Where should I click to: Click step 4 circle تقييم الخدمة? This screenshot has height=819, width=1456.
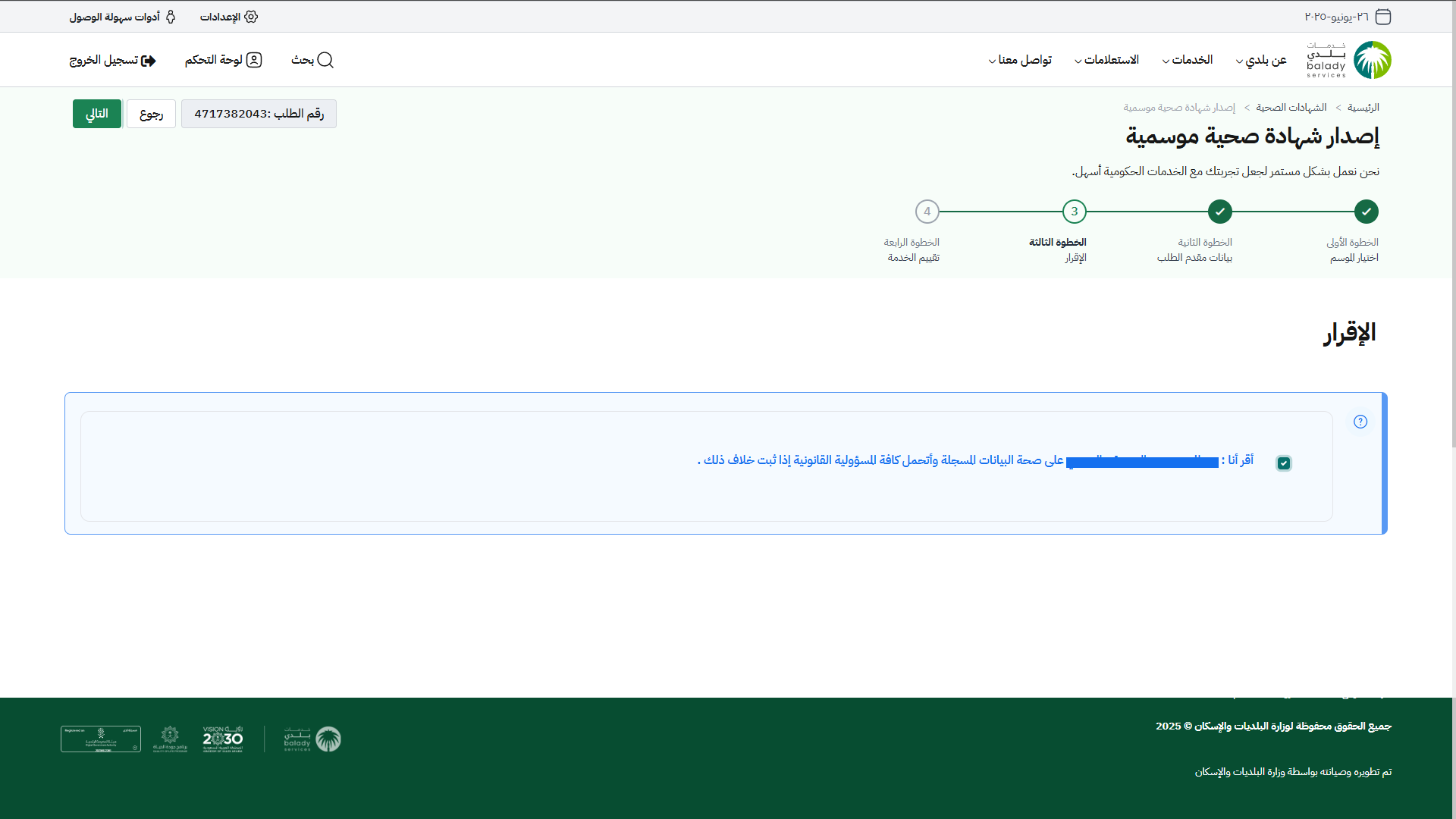927,212
